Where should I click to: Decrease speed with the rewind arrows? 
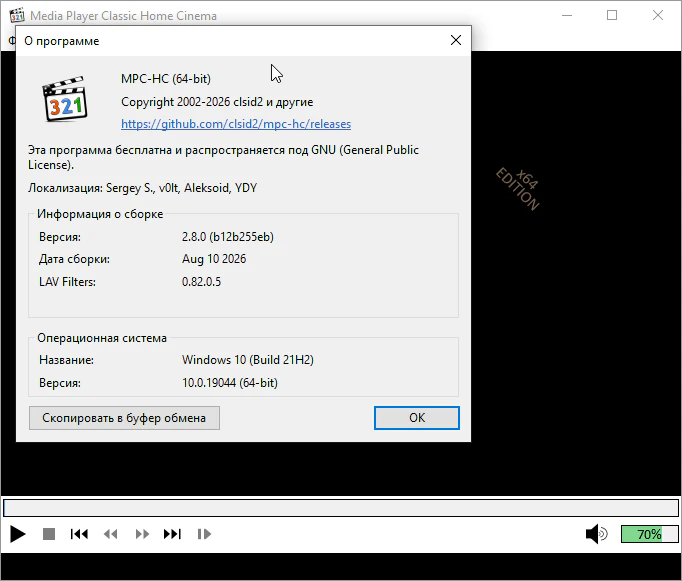point(110,534)
